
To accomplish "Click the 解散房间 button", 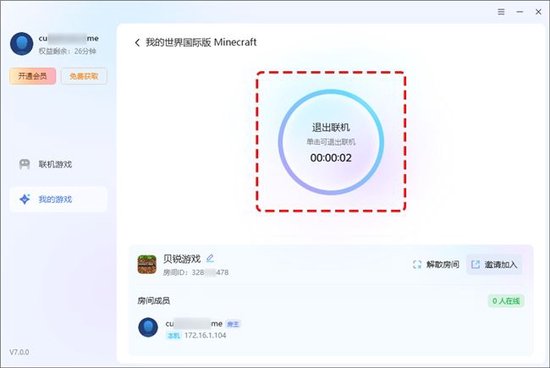I will pos(436,265).
